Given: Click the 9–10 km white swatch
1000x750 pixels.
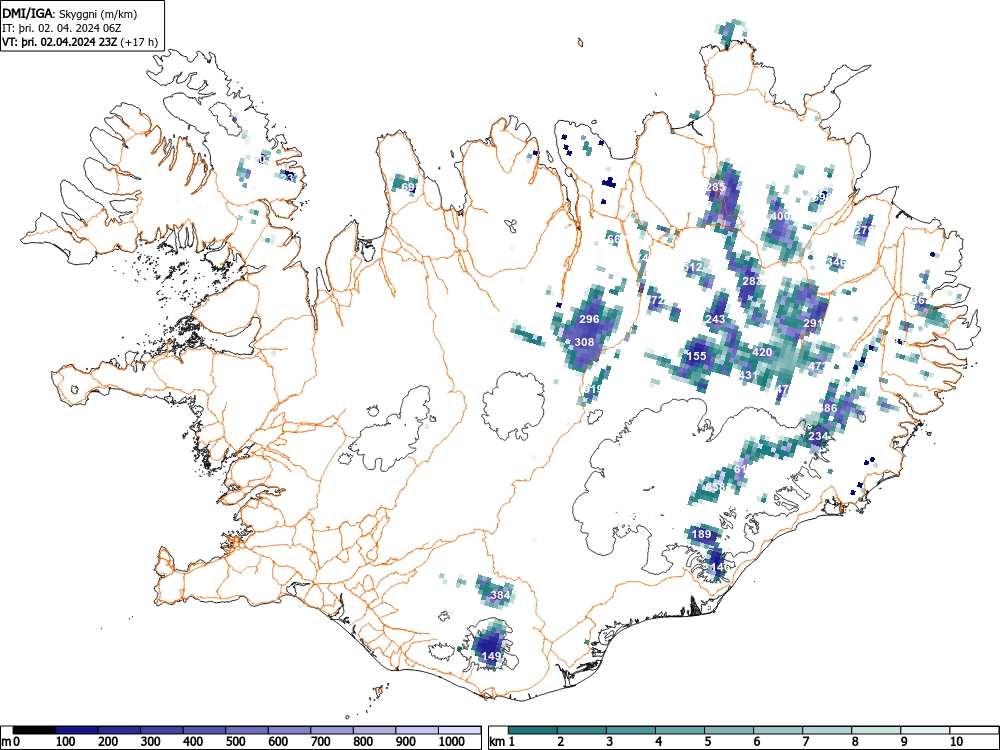Looking at the screenshot, I should pyautogui.click(x=925, y=730).
